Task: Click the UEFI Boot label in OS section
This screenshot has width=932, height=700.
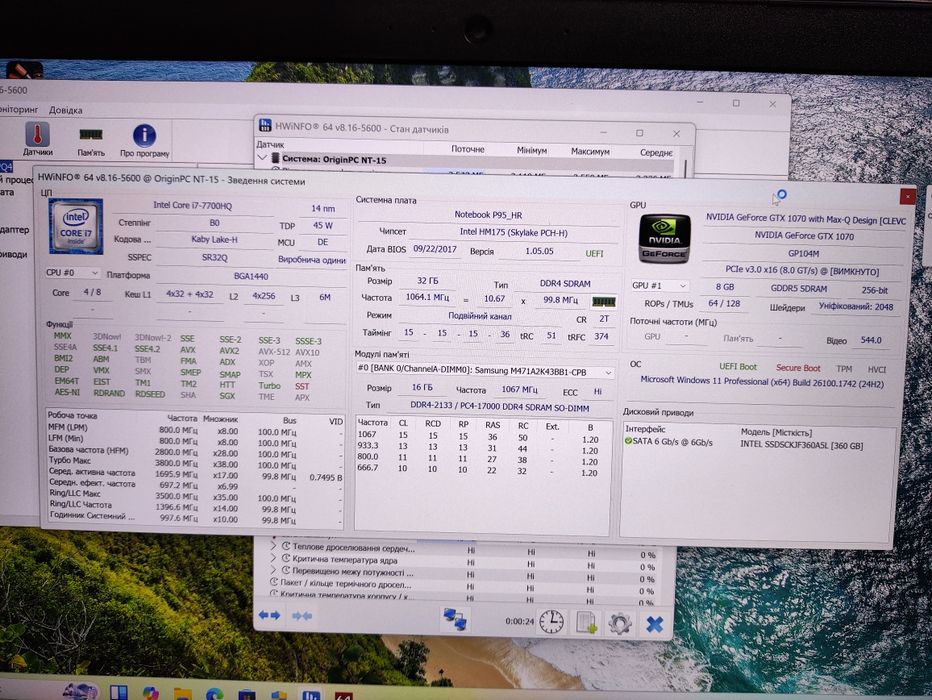Action: (x=738, y=367)
